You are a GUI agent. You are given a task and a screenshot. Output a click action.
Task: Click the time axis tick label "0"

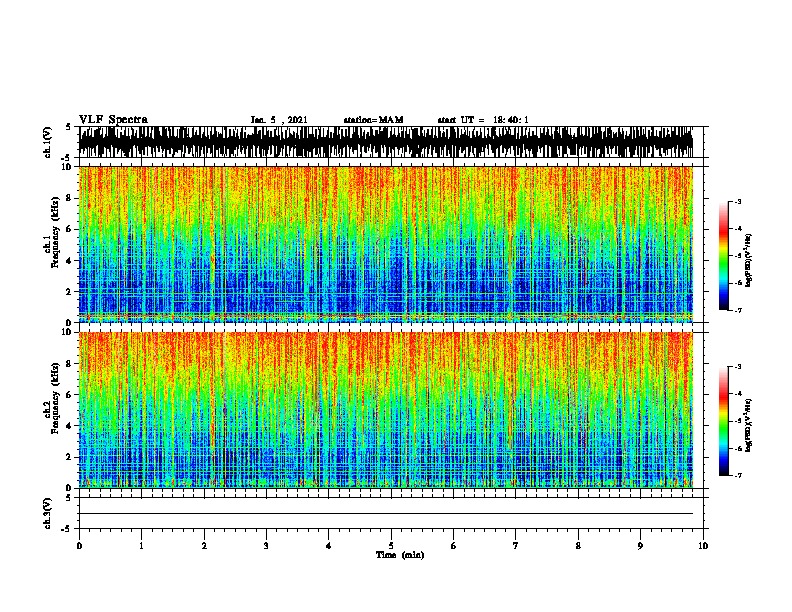79,545
